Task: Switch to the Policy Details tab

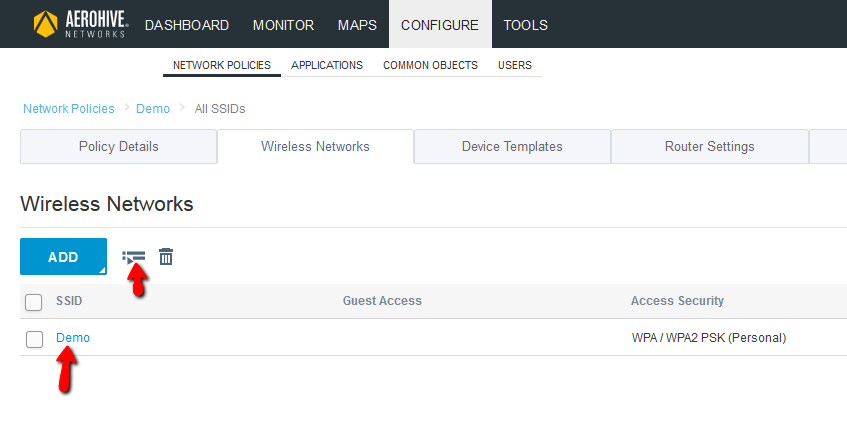Action: click(118, 146)
